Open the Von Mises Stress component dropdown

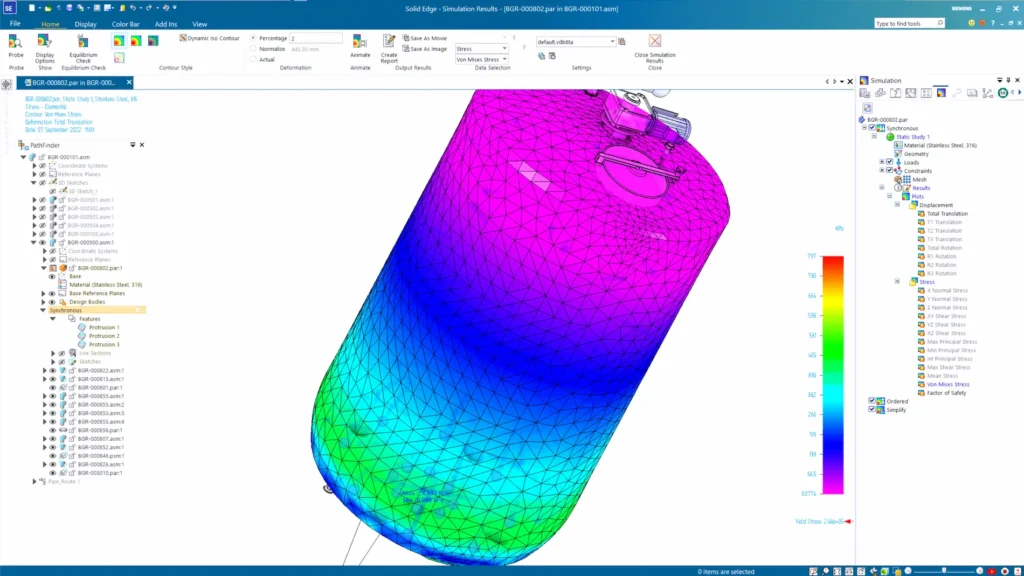pyautogui.click(x=481, y=59)
